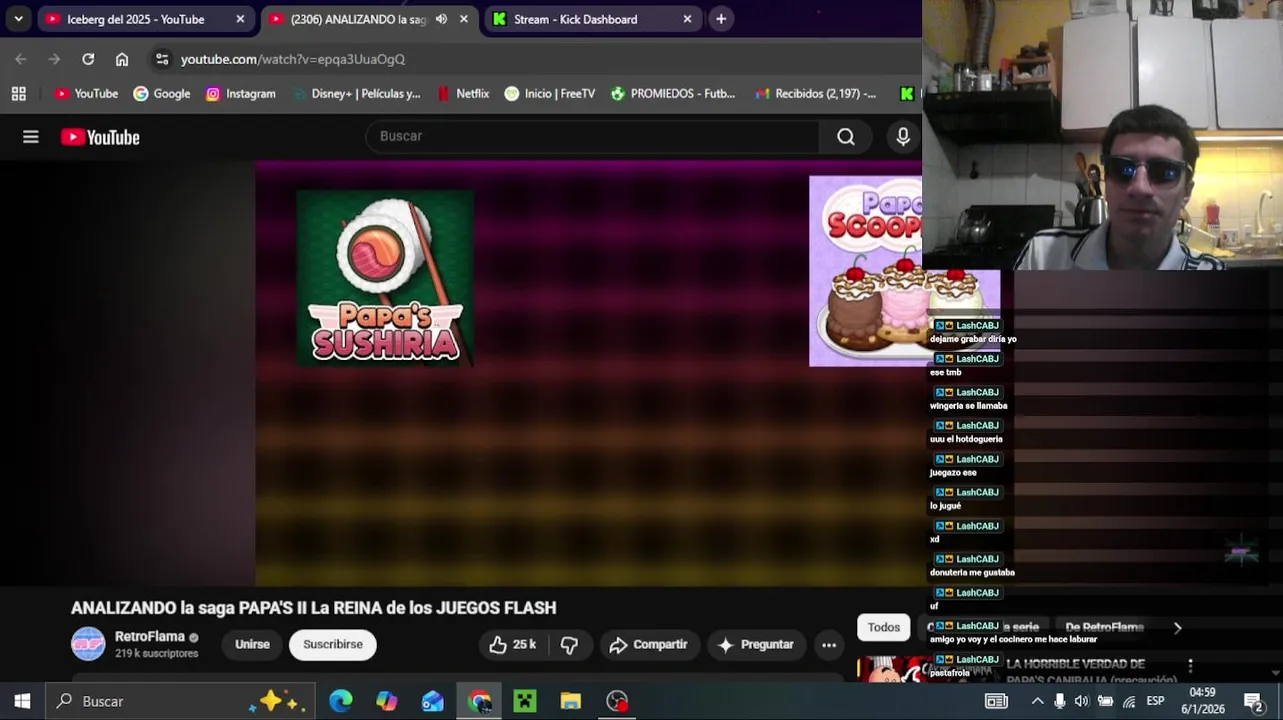This screenshot has width=1283, height=720.
Task: Reload the page
Action: tap(88, 59)
